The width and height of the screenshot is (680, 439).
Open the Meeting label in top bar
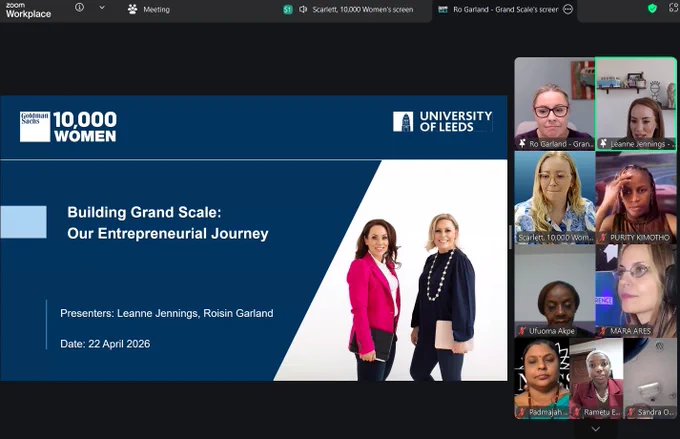pyautogui.click(x=157, y=10)
